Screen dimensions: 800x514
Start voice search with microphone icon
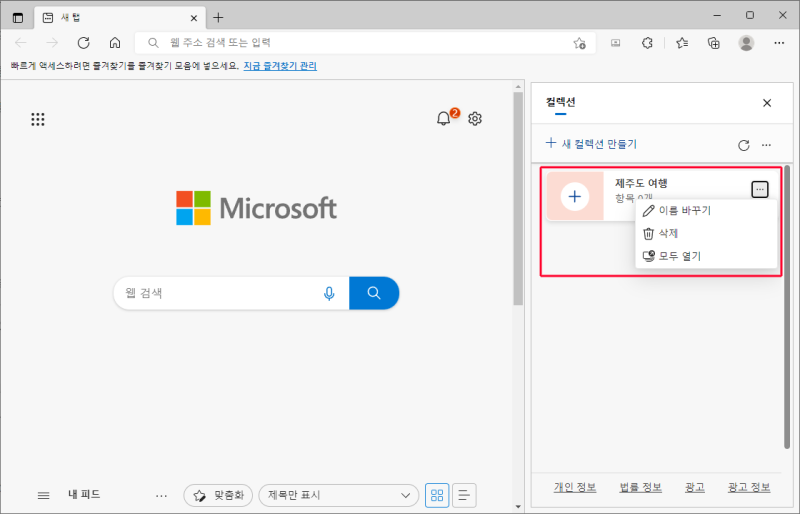click(329, 293)
